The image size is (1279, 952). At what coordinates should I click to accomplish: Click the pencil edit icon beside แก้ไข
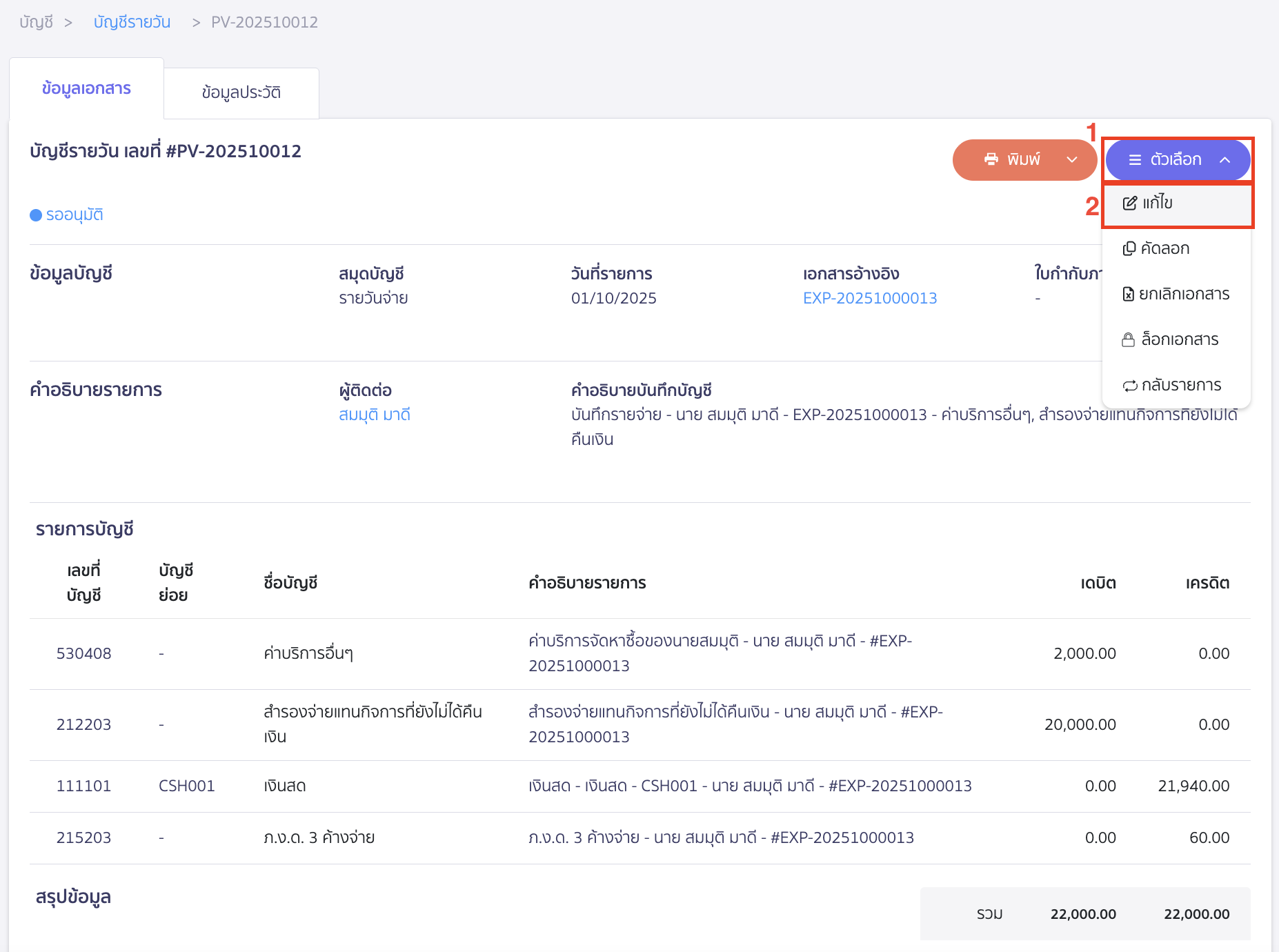pos(1129,203)
